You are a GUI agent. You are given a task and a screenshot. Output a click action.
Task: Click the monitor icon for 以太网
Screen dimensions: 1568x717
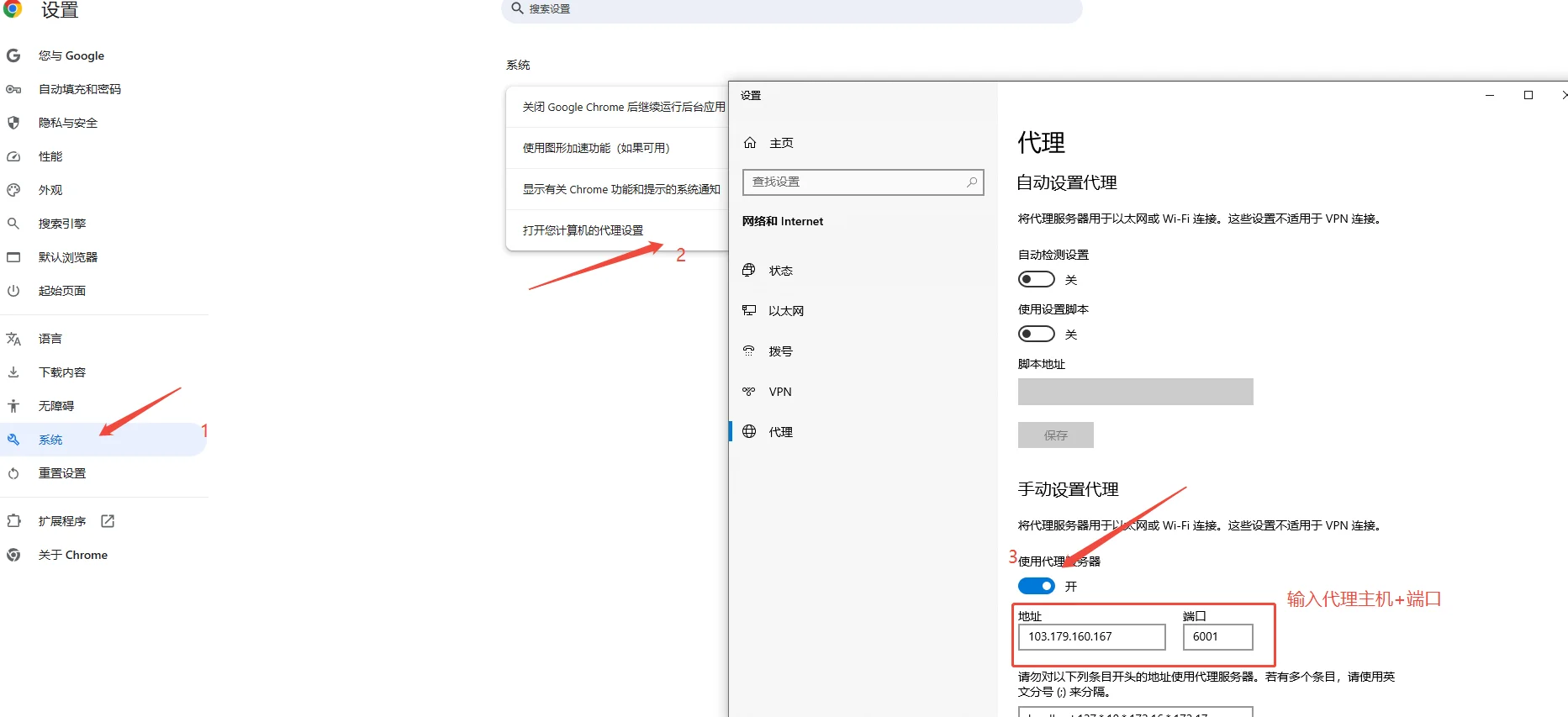(749, 310)
